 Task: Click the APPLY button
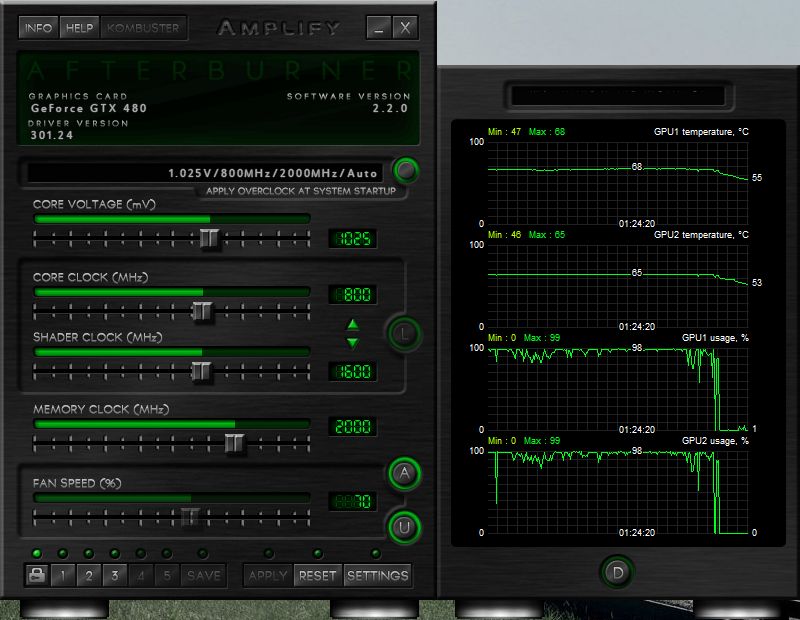[x=268, y=575]
